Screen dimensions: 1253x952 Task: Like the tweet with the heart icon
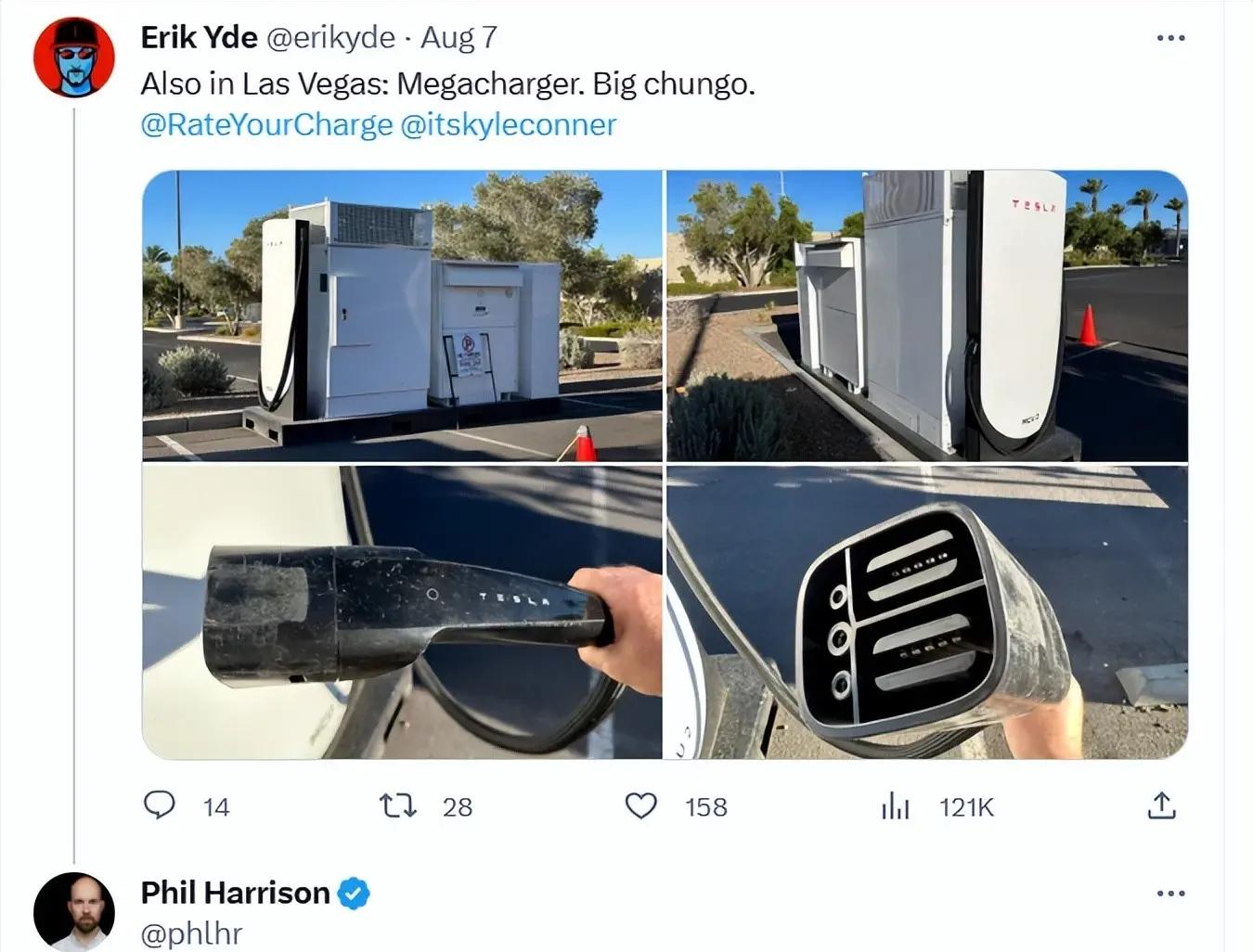click(x=641, y=805)
